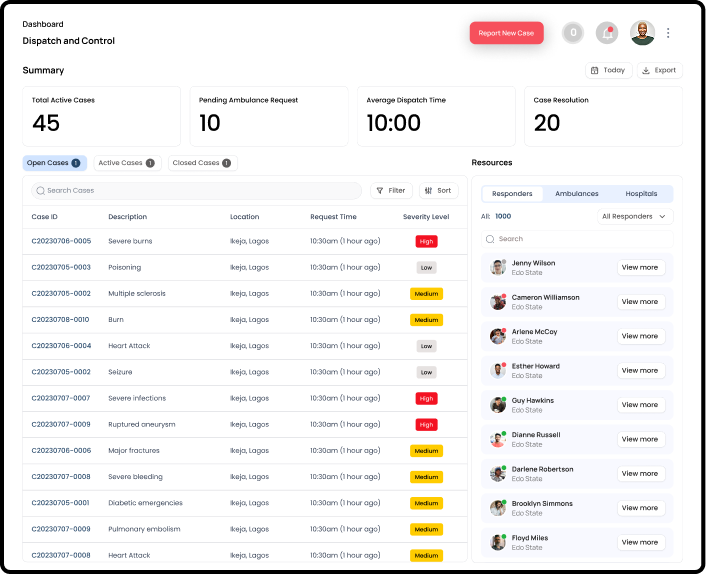Switch to Active Cases filter
This screenshot has width=706, height=574.
click(x=126, y=163)
